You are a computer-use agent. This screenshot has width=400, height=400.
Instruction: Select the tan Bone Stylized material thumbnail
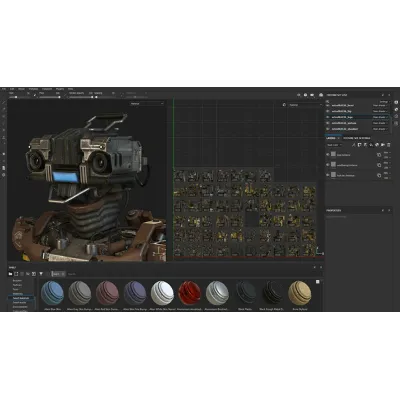click(x=300, y=293)
